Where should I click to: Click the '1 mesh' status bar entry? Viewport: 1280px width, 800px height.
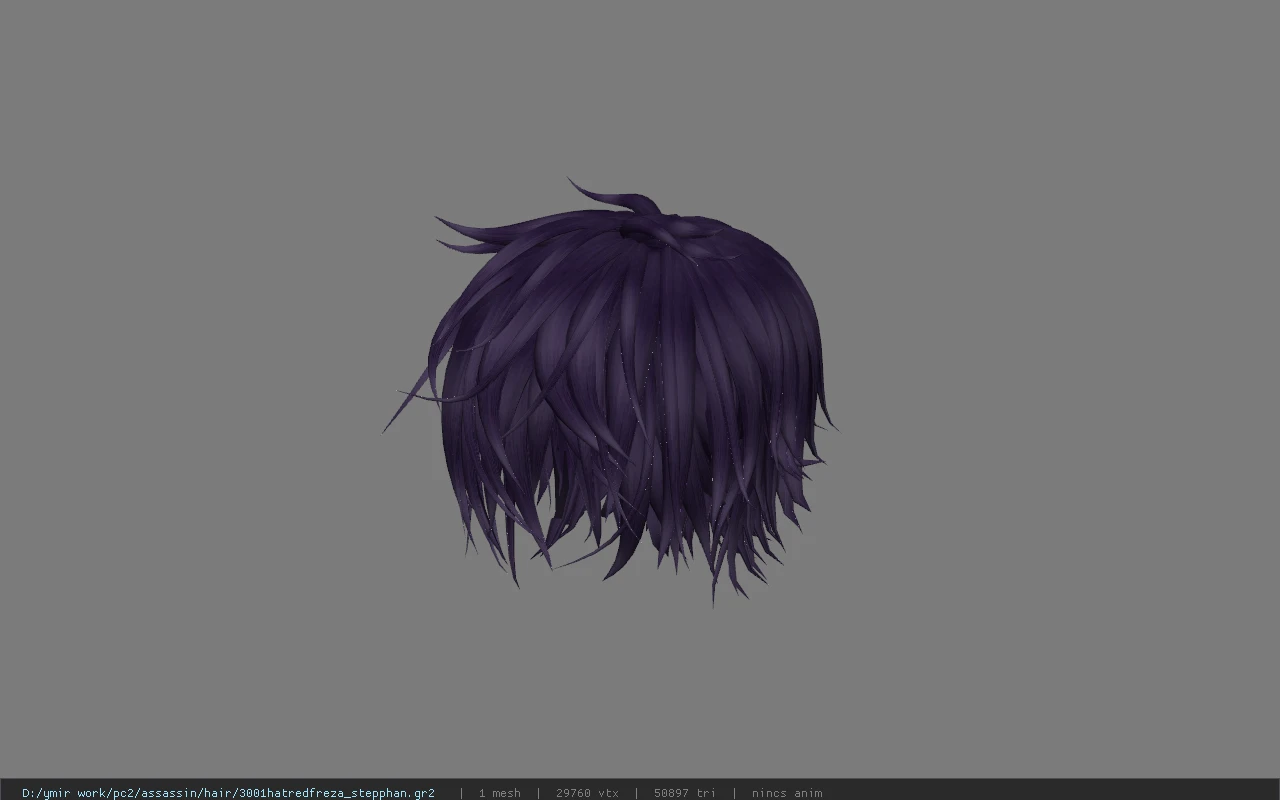(499, 793)
